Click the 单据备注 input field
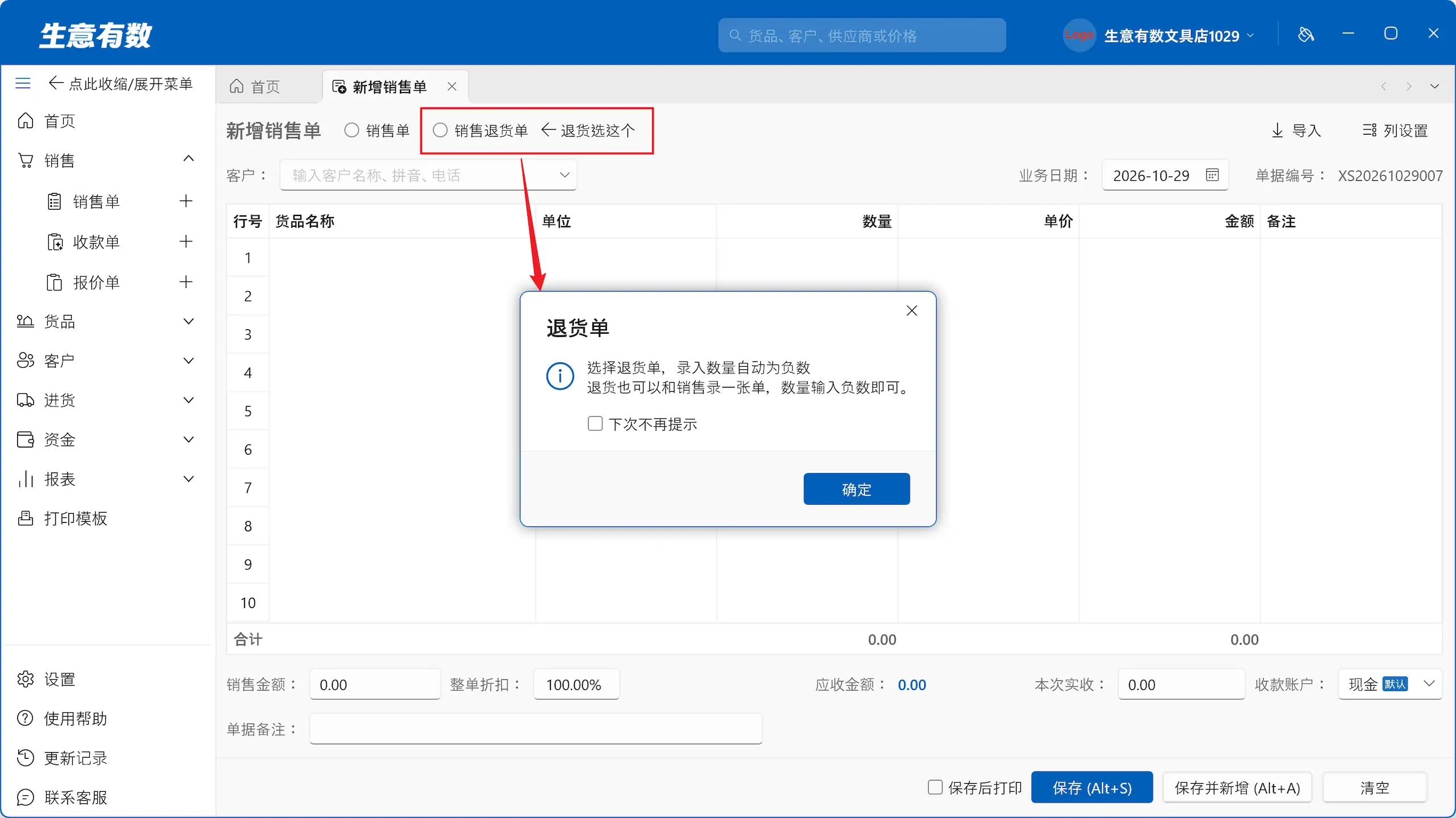This screenshot has width=1456, height=818. coord(536,728)
